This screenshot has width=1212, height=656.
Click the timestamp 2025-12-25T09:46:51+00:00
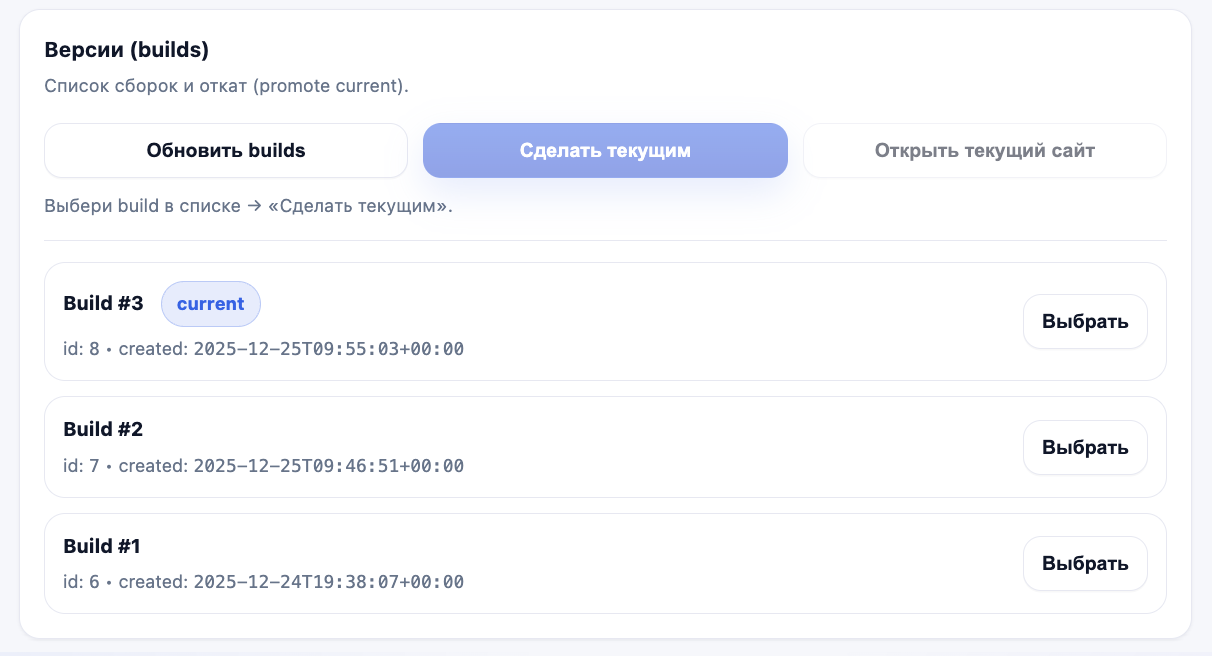click(328, 466)
